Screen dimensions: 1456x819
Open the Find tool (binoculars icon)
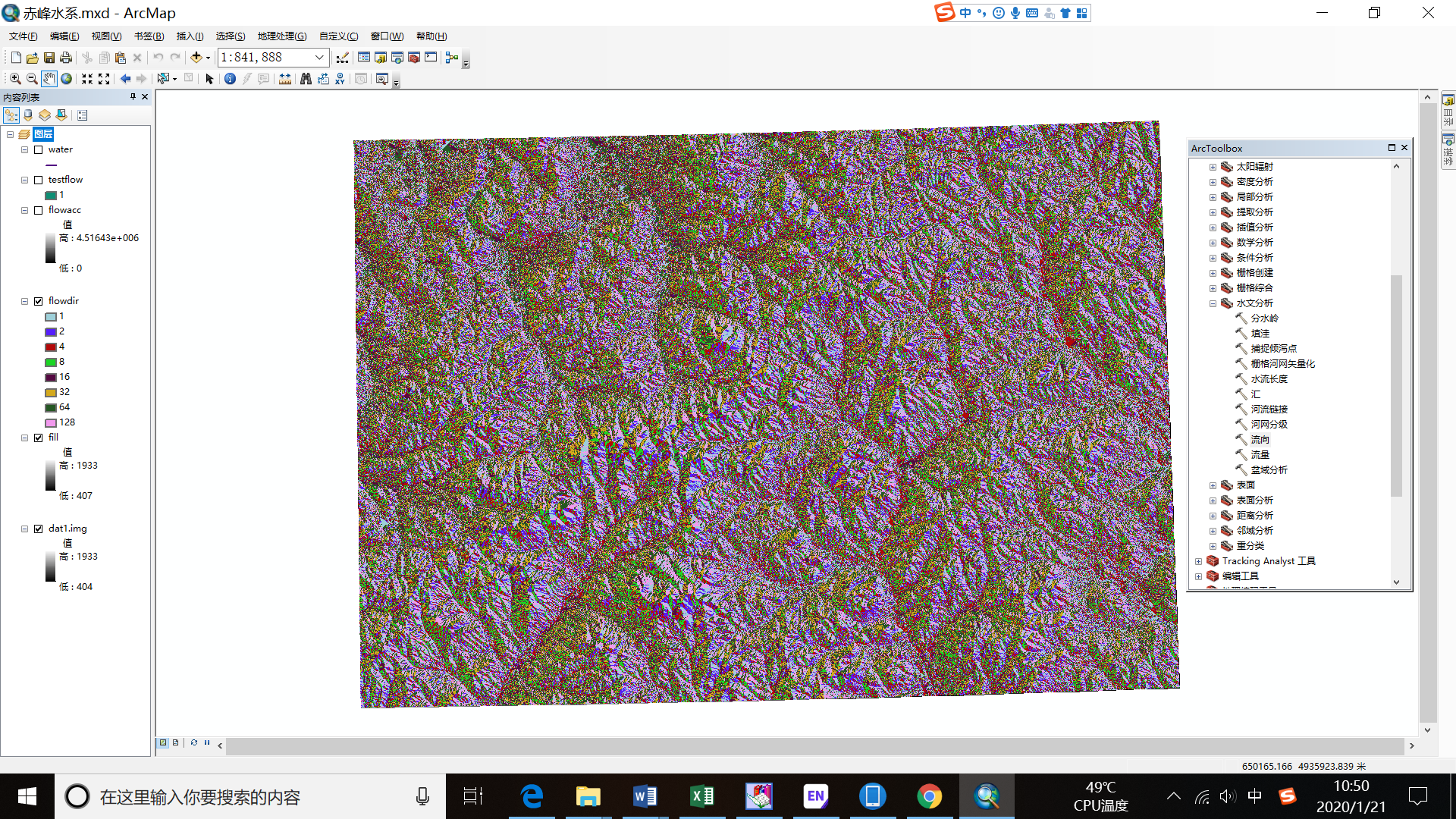[306, 78]
